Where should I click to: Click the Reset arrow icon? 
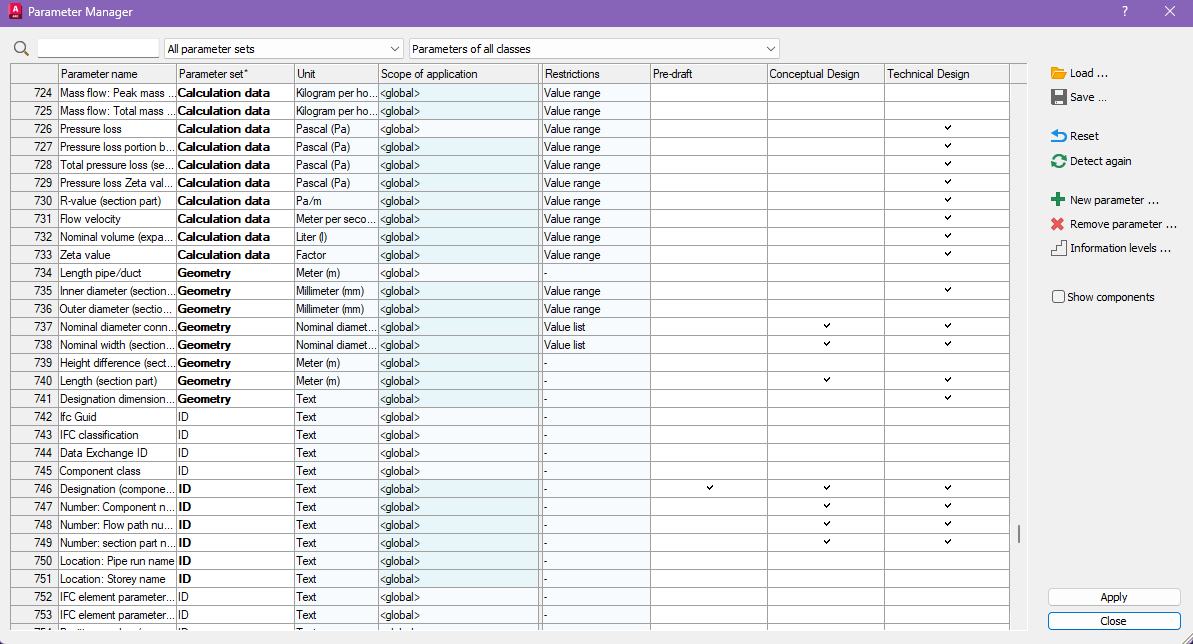tap(1058, 136)
